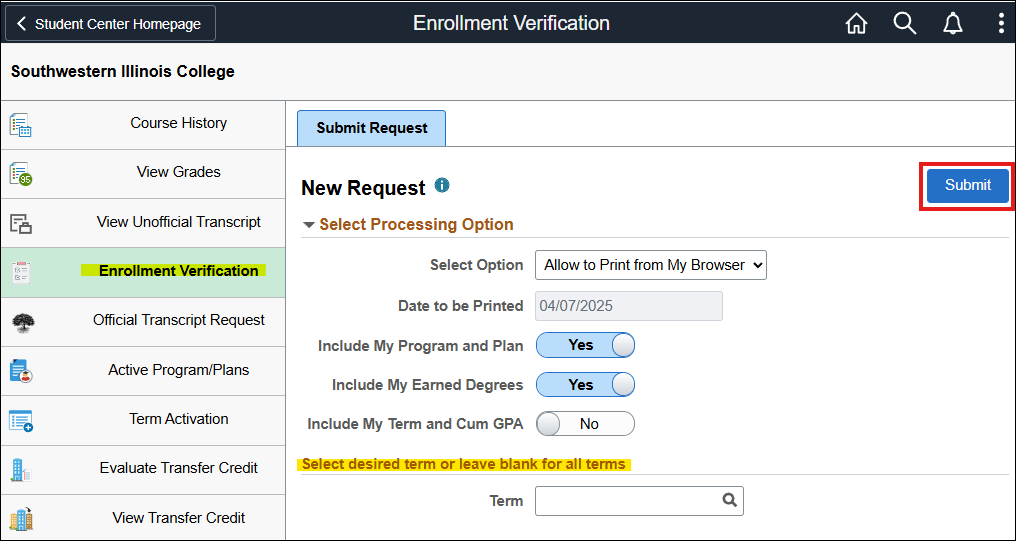Click the View Grades sidebar icon
Viewport: 1016px width, 541px height.
(x=21, y=174)
